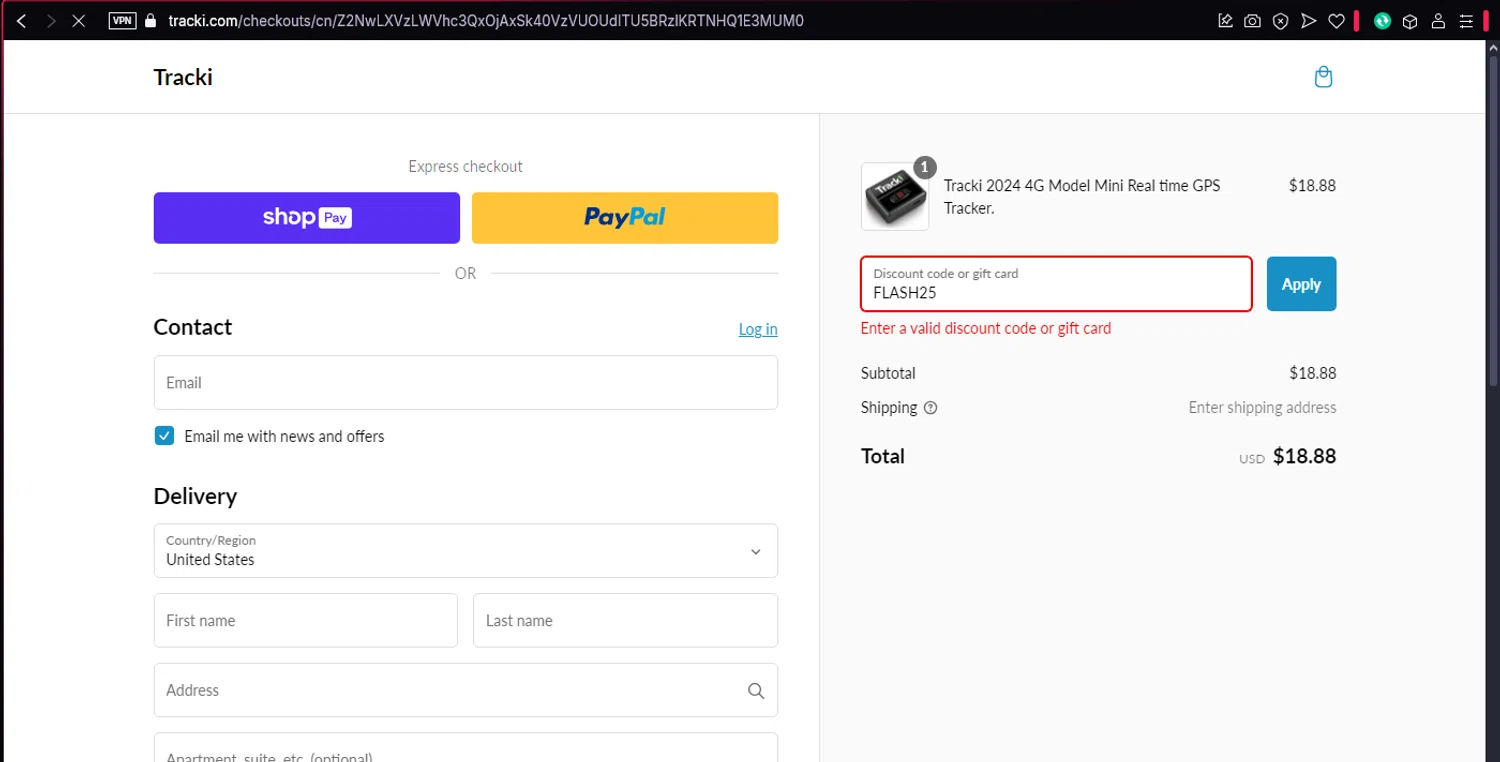
Task: Click the address search magnifier icon
Action: [756, 690]
